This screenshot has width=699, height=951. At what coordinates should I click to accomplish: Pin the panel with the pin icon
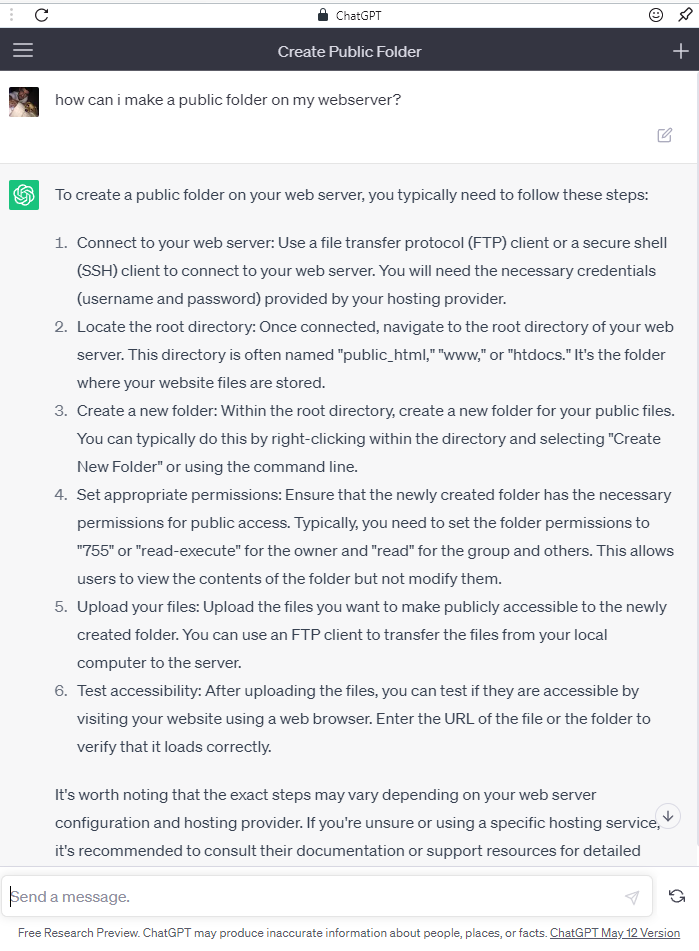(x=685, y=15)
